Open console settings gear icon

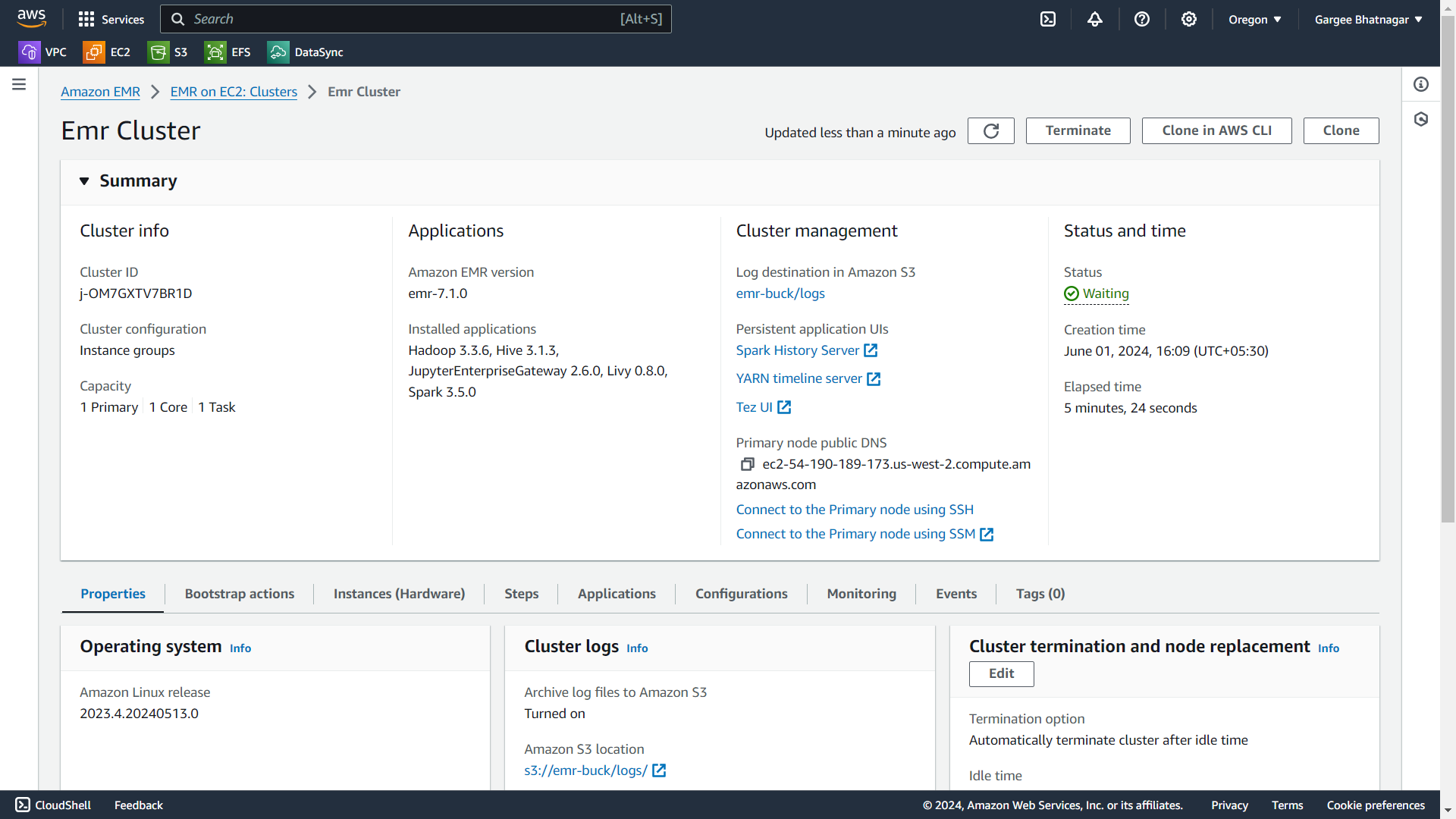coord(1189,20)
